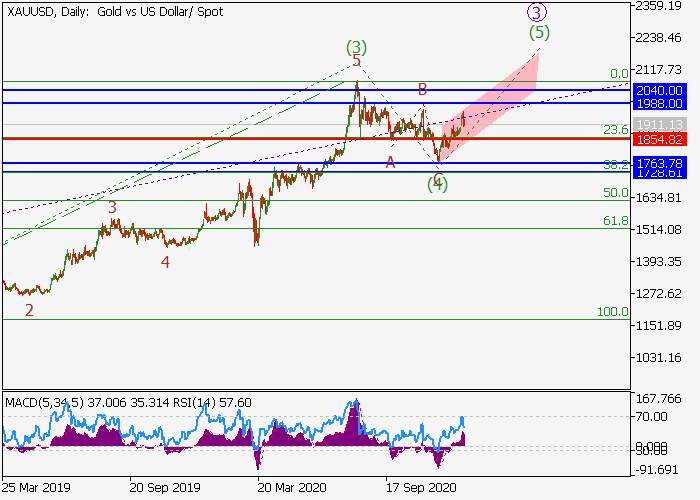Select the 2117.73 price axis label
Viewport: 700px width, 500px height.
[658, 70]
